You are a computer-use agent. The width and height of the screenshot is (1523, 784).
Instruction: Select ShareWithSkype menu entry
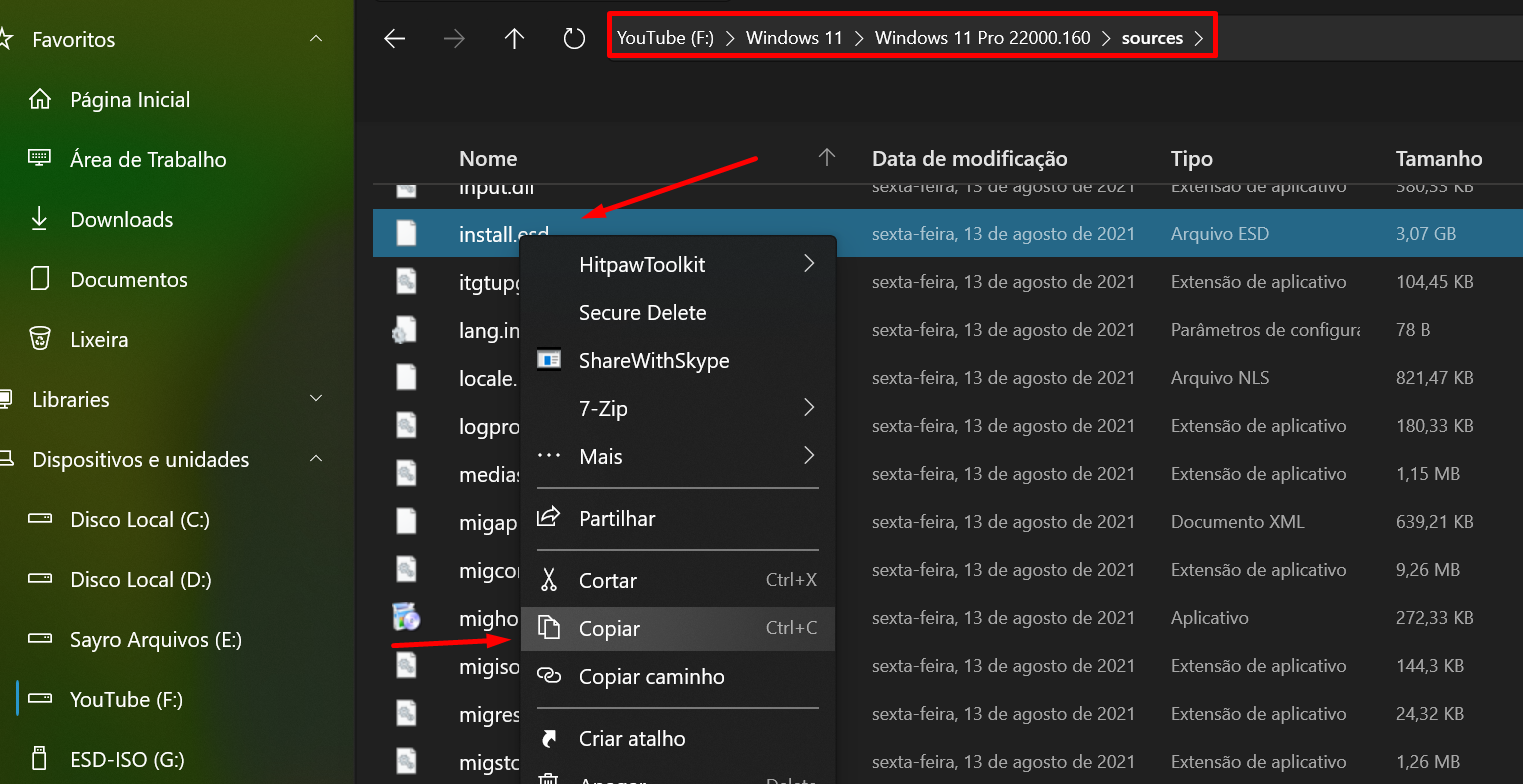[x=677, y=360]
